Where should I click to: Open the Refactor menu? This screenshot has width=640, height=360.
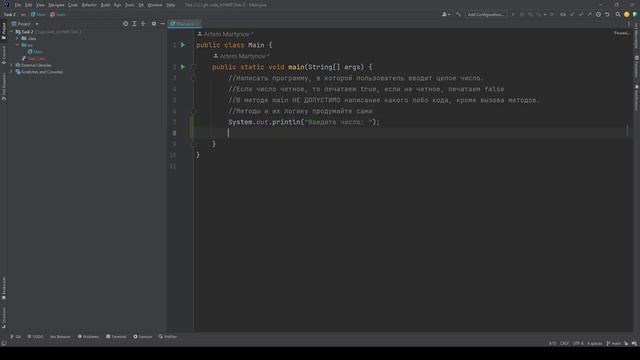(89, 5)
